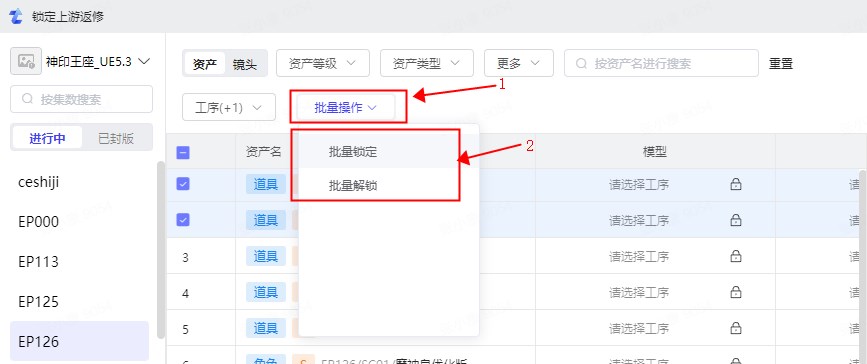Click 模型 请选择工序 in row 4
This screenshot has width=867, height=364.
[x=639, y=292]
